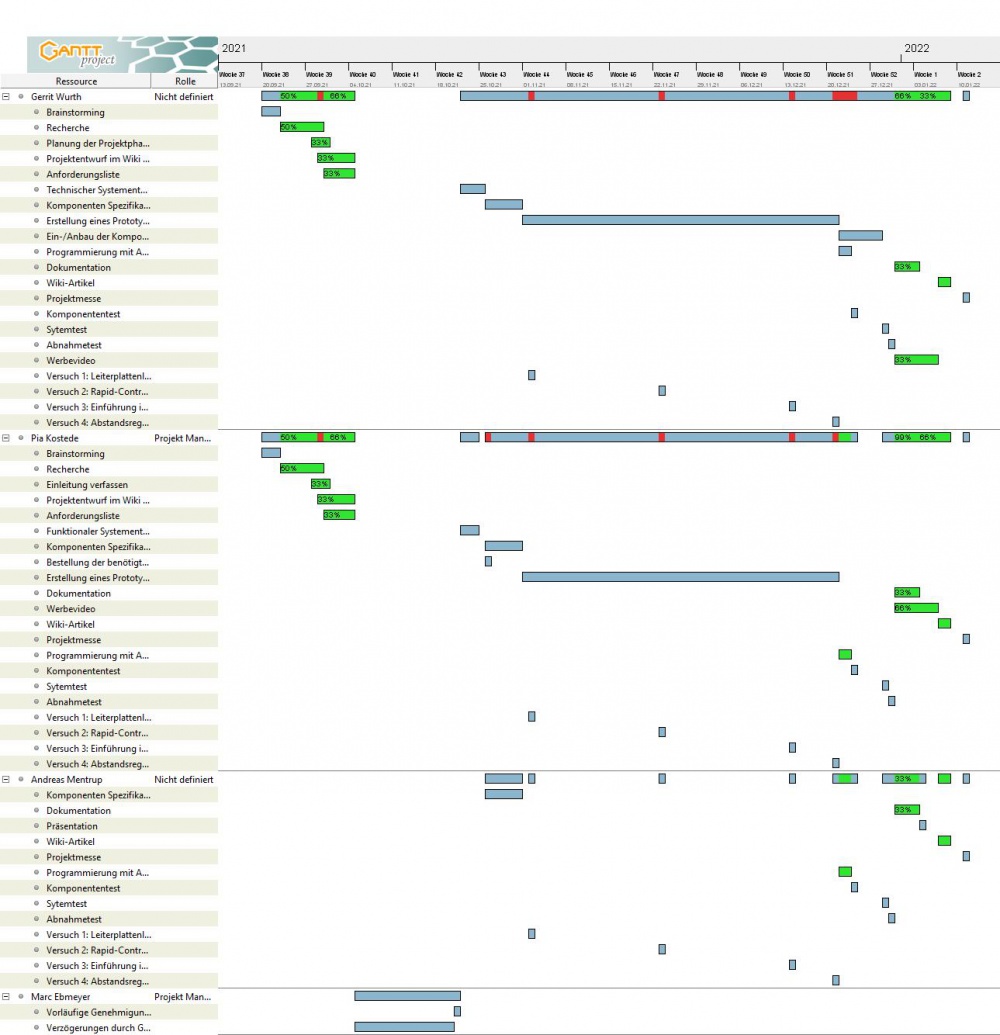Click the bullet icon beside Technischer Systement...
This screenshot has height=1035, width=1000.
(36, 190)
